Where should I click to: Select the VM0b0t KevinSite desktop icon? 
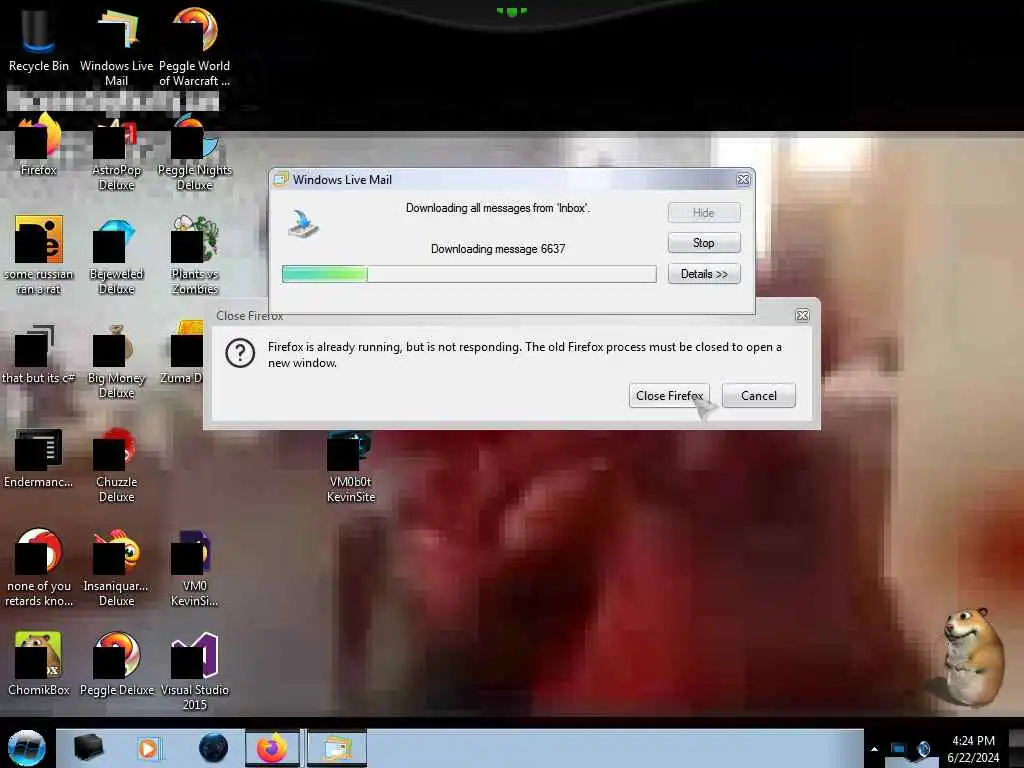pos(351,468)
